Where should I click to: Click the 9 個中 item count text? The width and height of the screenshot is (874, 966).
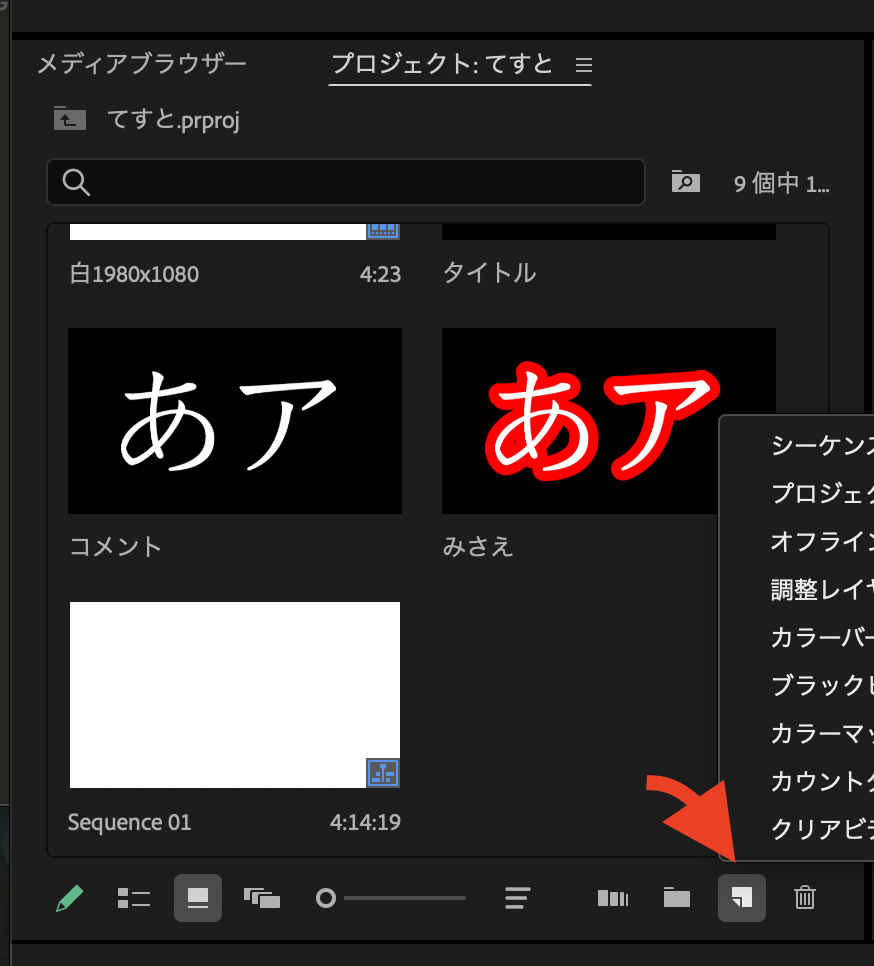pyautogui.click(x=782, y=184)
